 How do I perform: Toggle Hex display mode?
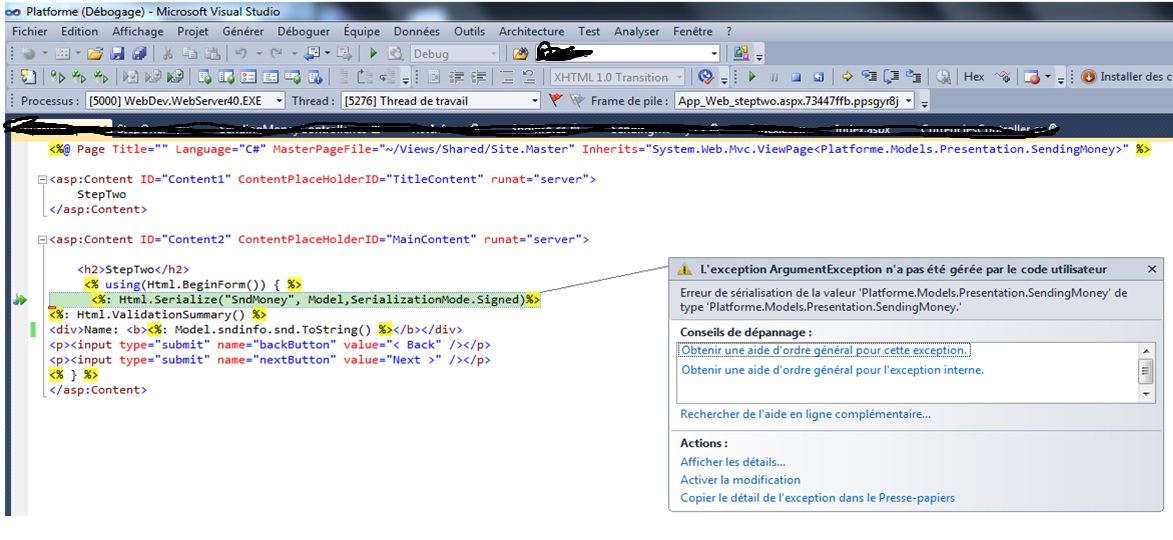tap(973, 77)
